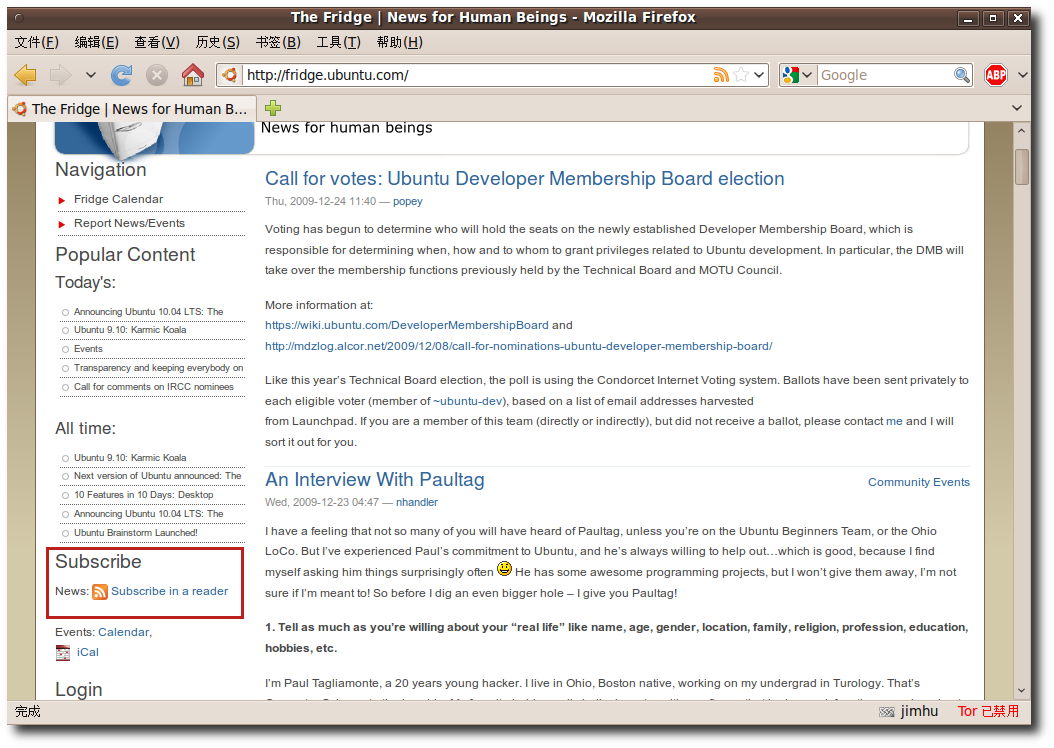
Task: Click the orange RSS icon beside News
Action: (x=100, y=591)
